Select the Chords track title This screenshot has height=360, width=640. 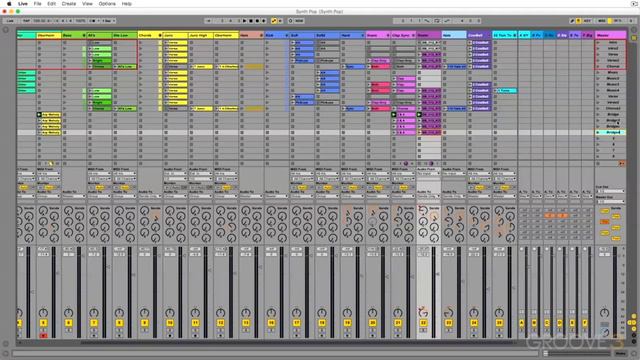coord(146,36)
